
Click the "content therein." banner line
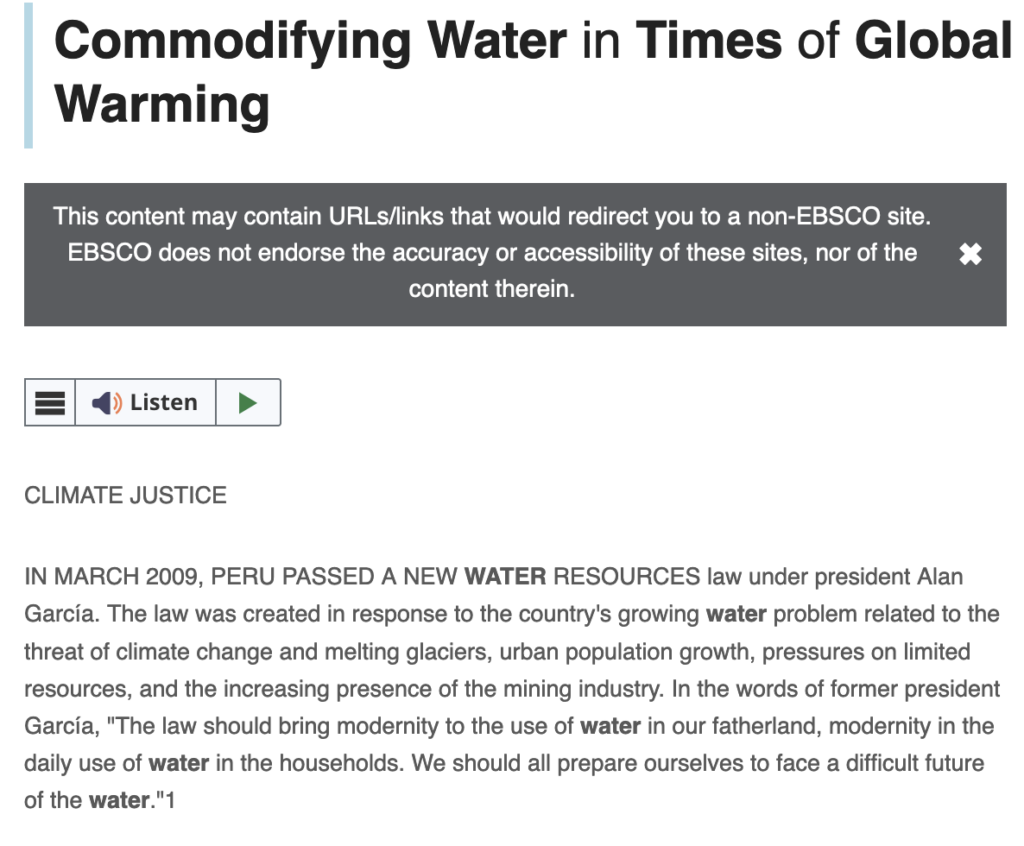click(x=491, y=290)
